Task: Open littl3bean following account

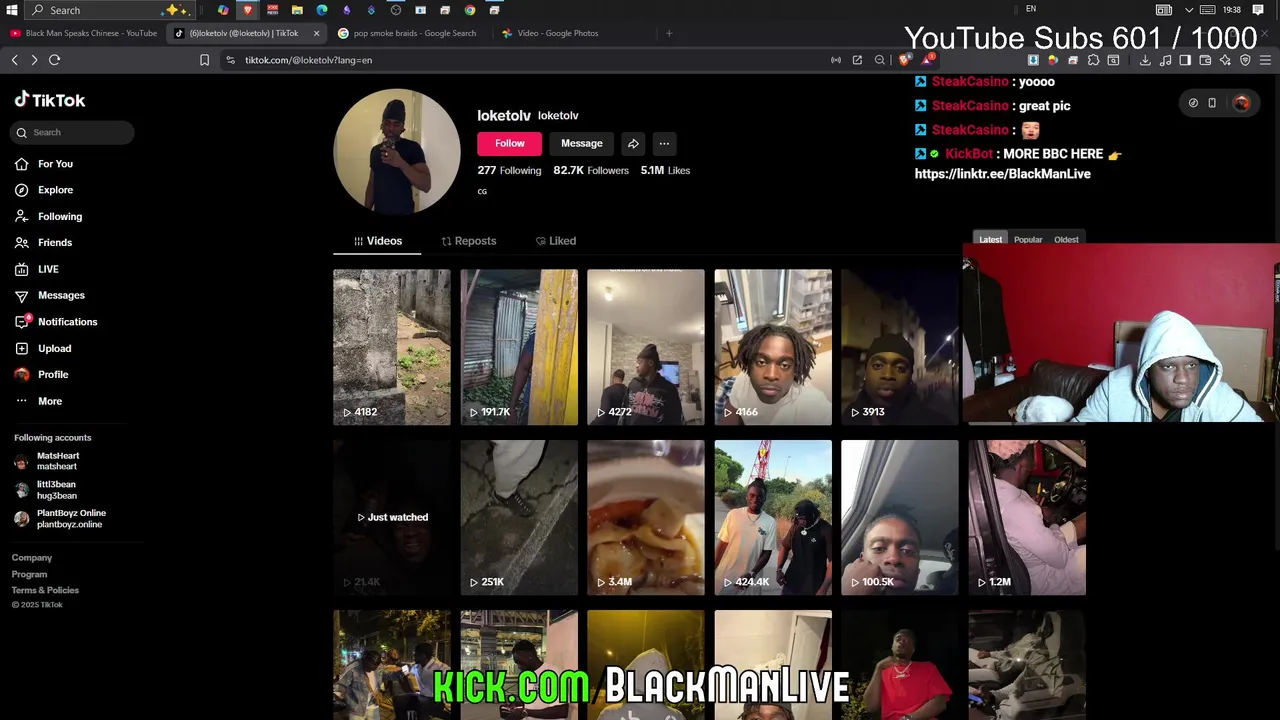Action: (x=46, y=490)
